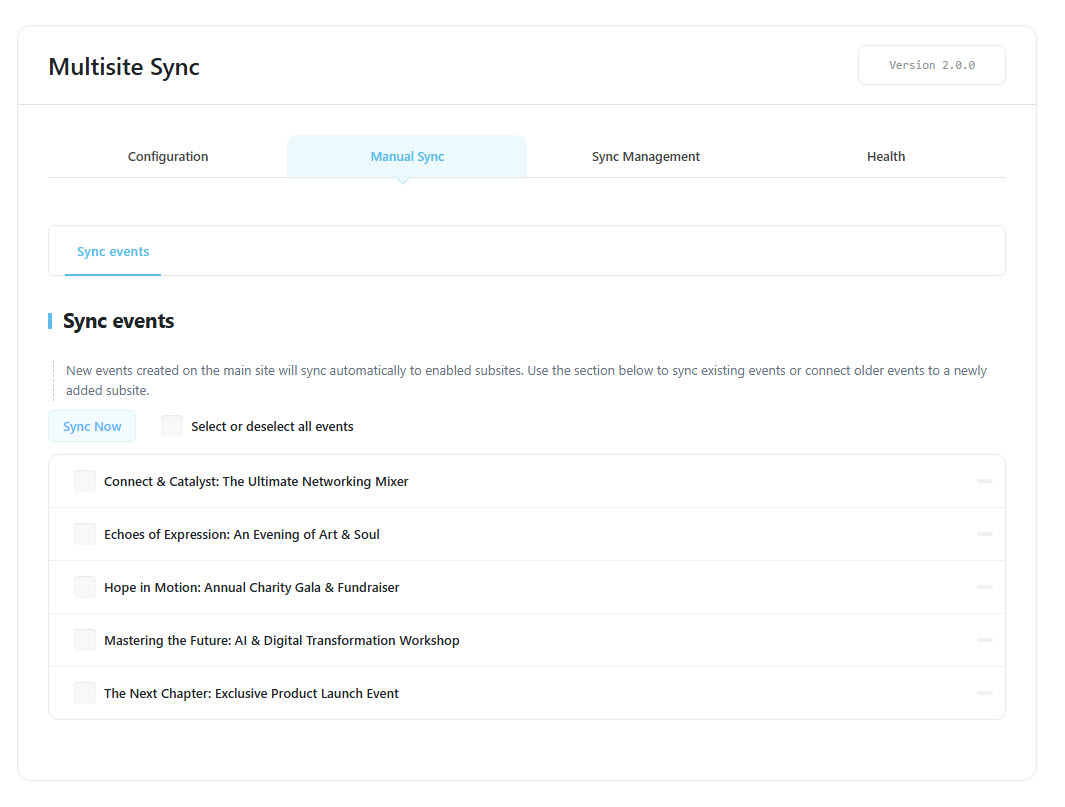Click the status dash for Mastering the Future row

point(985,640)
